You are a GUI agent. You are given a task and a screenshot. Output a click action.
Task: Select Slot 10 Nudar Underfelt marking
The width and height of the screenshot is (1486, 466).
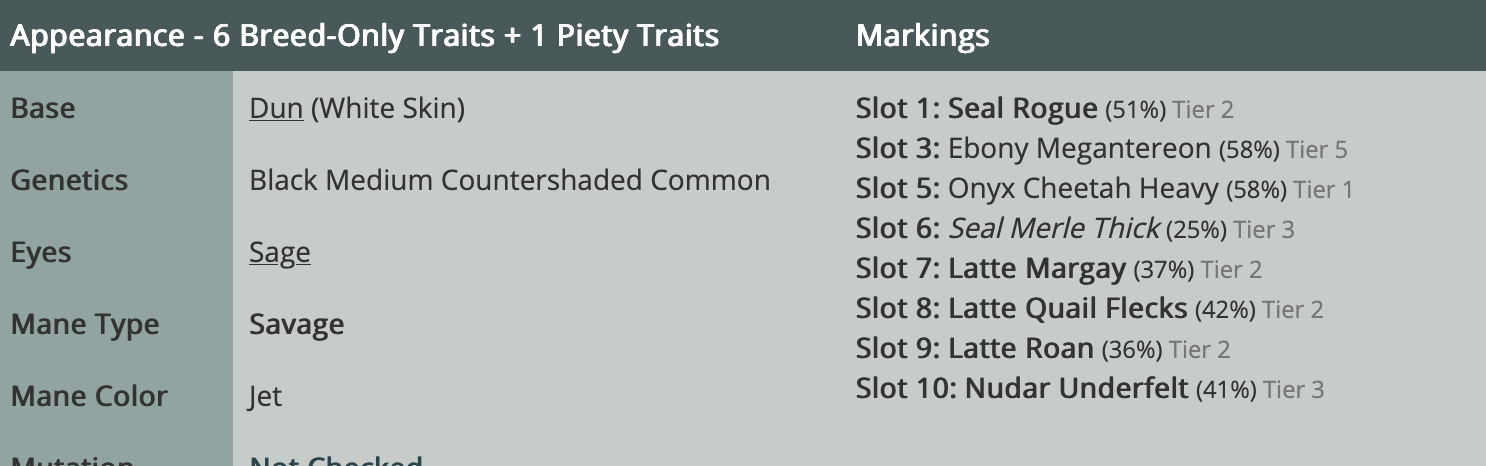pos(1090,389)
